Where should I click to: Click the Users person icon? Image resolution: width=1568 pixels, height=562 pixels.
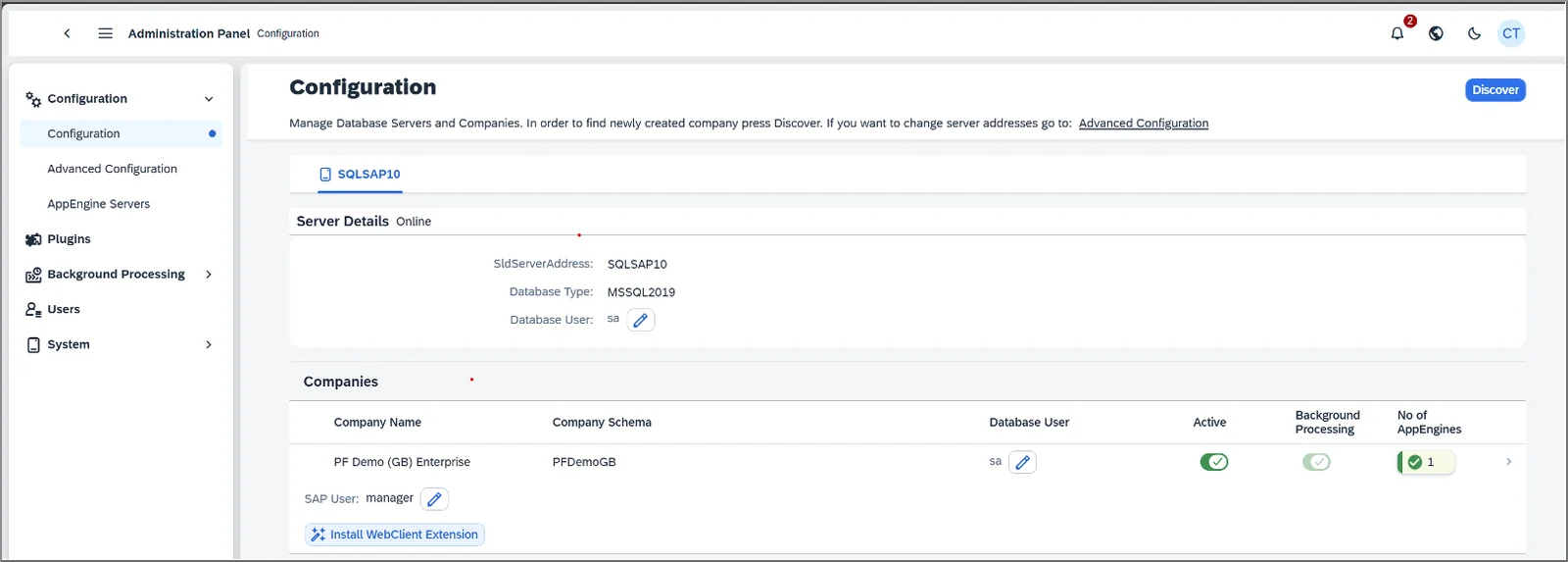pyautogui.click(x=33, y=310)
